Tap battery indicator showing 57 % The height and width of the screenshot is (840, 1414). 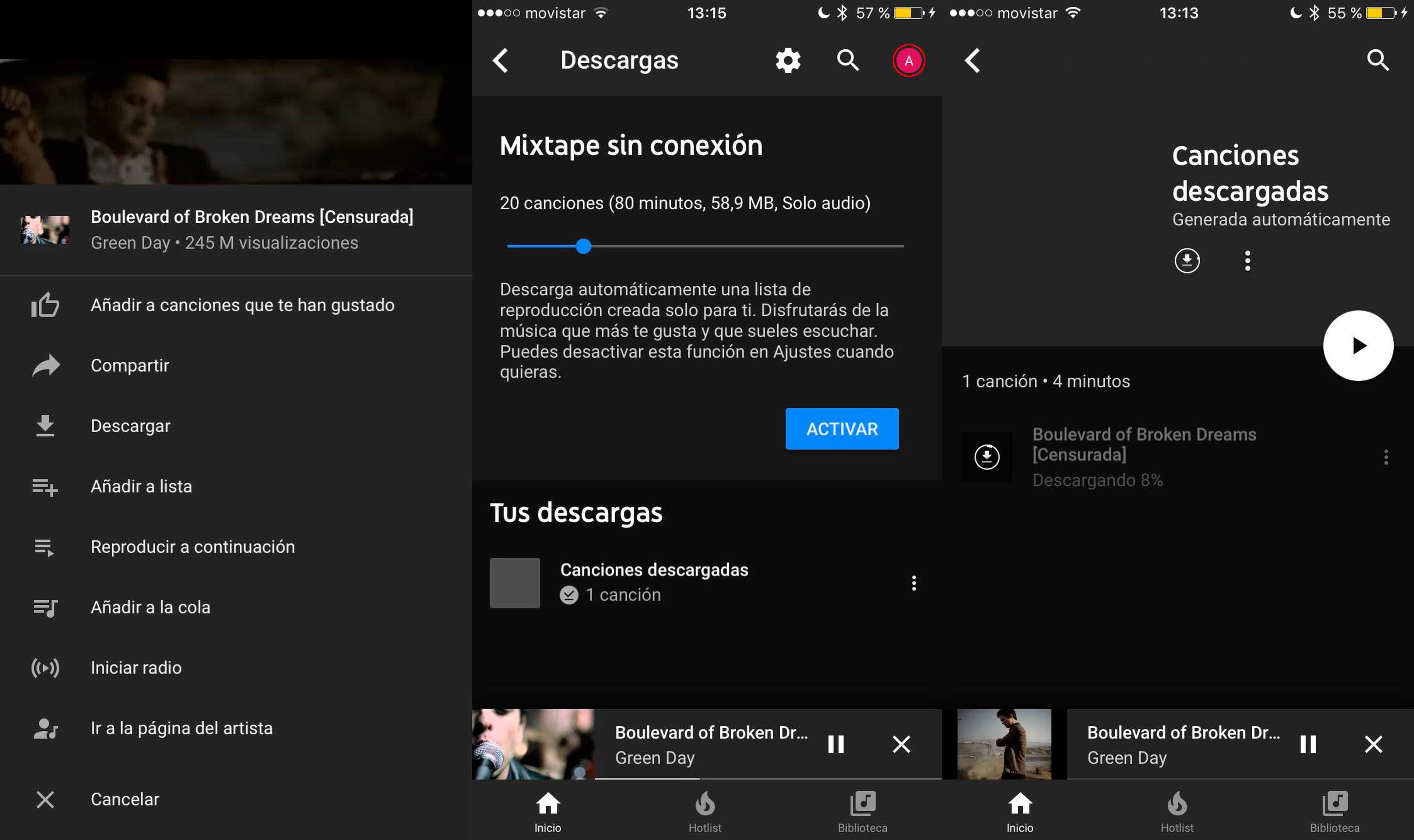[909, 13]
